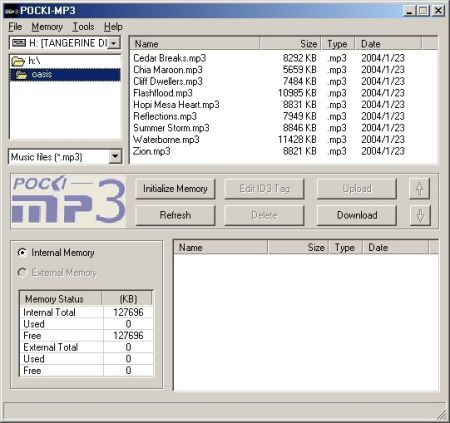Click Date header in device file list
450x423 pixels.
coord(396,247)
